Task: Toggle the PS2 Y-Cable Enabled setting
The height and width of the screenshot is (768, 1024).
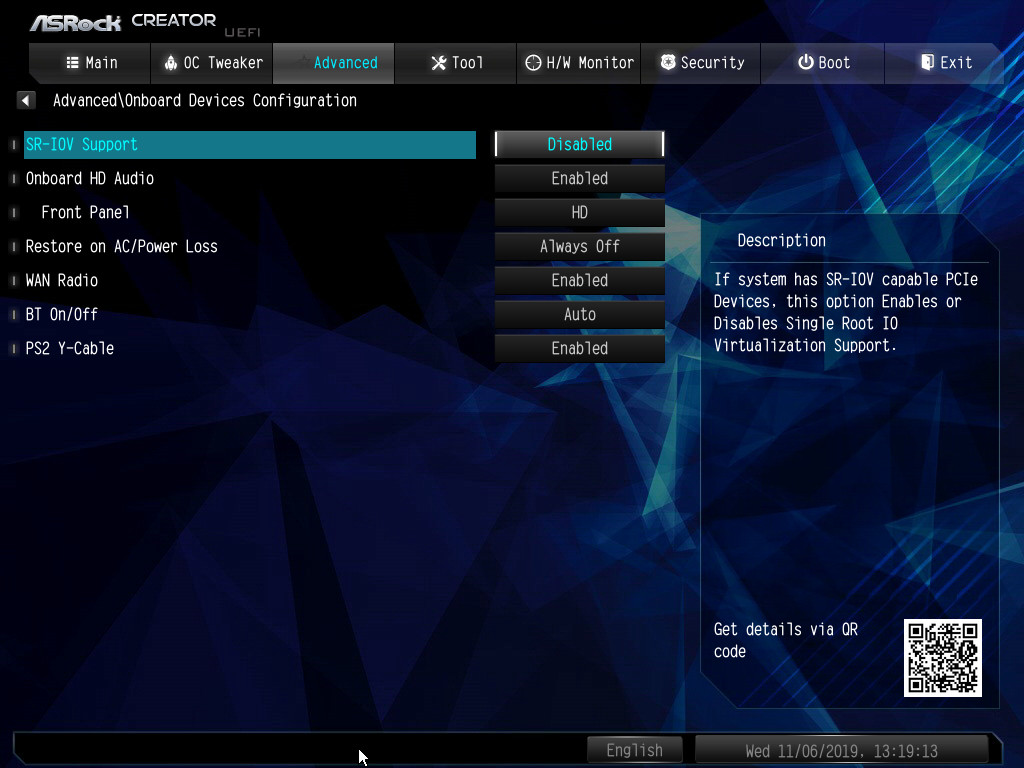Action: coord(579,348)
